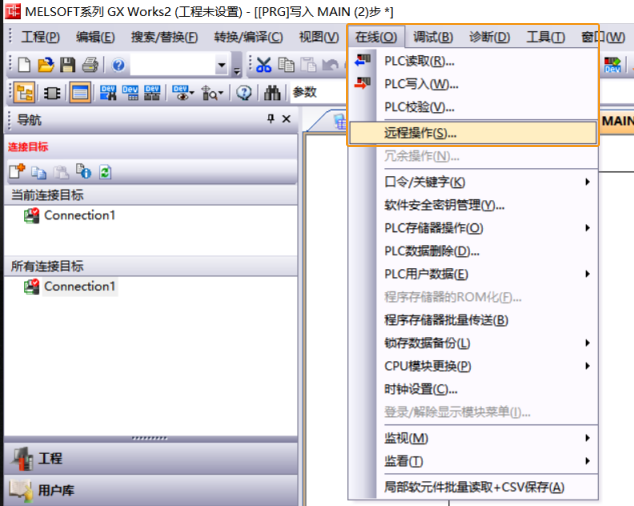Viewport: 634px width, 506px height.
Task: Choose PLC校验(V)... menu item
Action: point(473,107)
